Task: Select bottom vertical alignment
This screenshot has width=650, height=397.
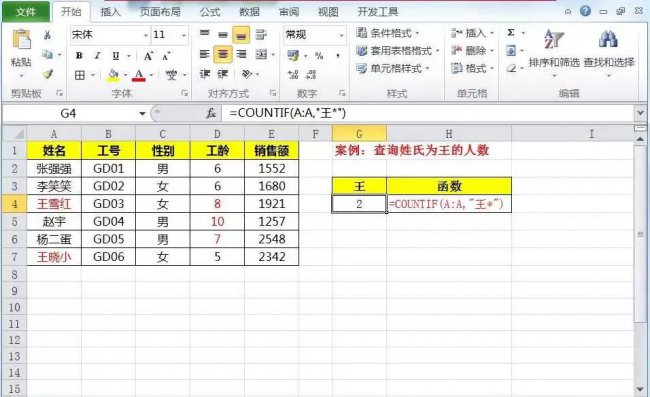Action: click(241, 34)
